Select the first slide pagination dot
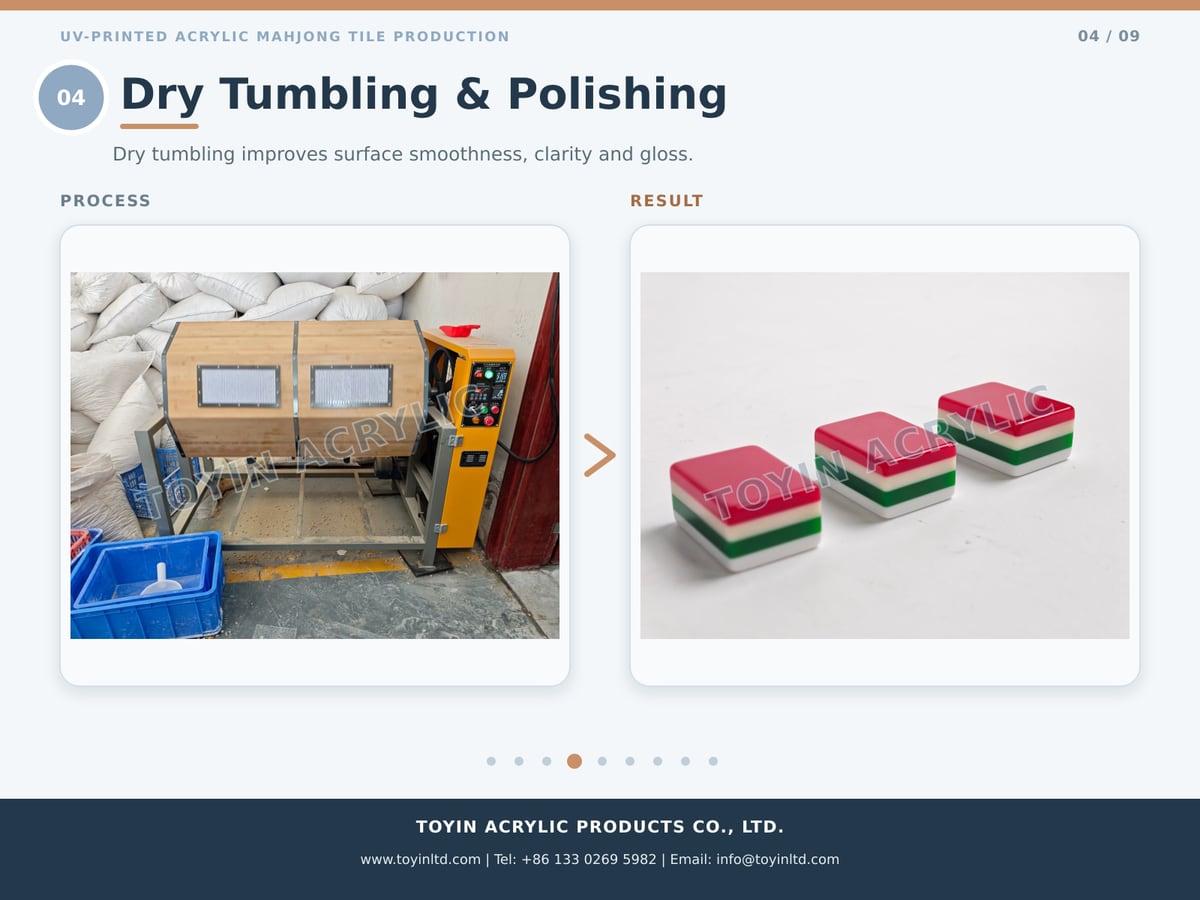 [x=491, y=761]
